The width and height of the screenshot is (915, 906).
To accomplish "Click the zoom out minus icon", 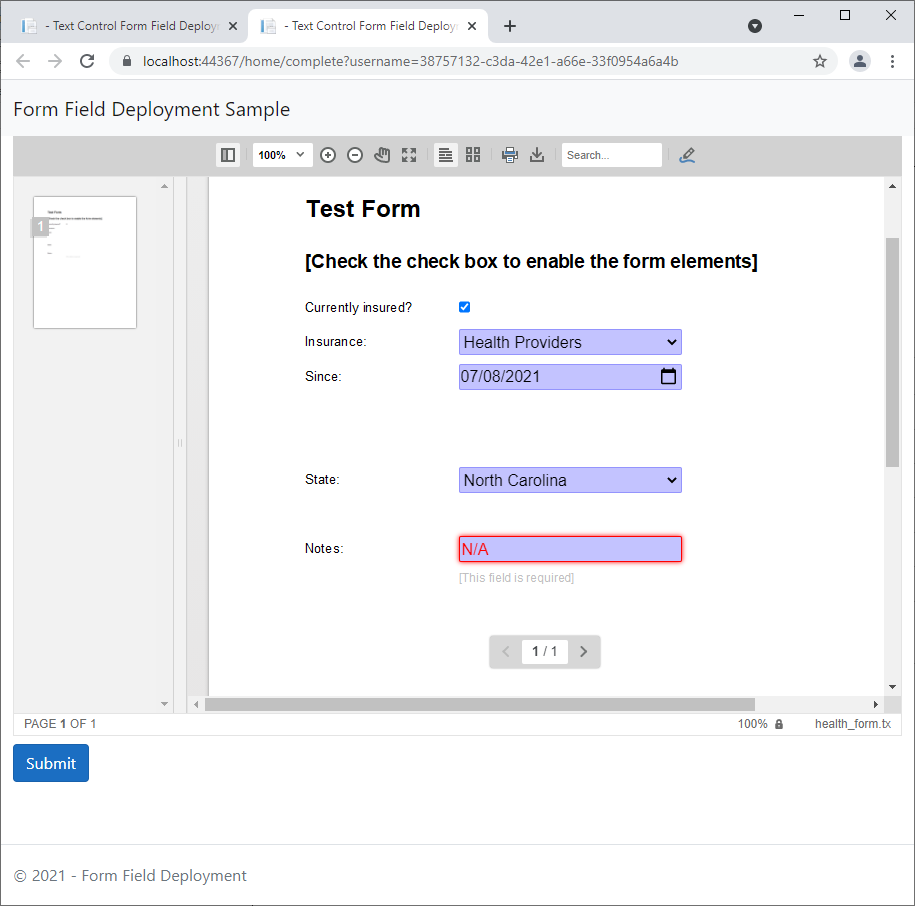I will click(x=355, y=155).
